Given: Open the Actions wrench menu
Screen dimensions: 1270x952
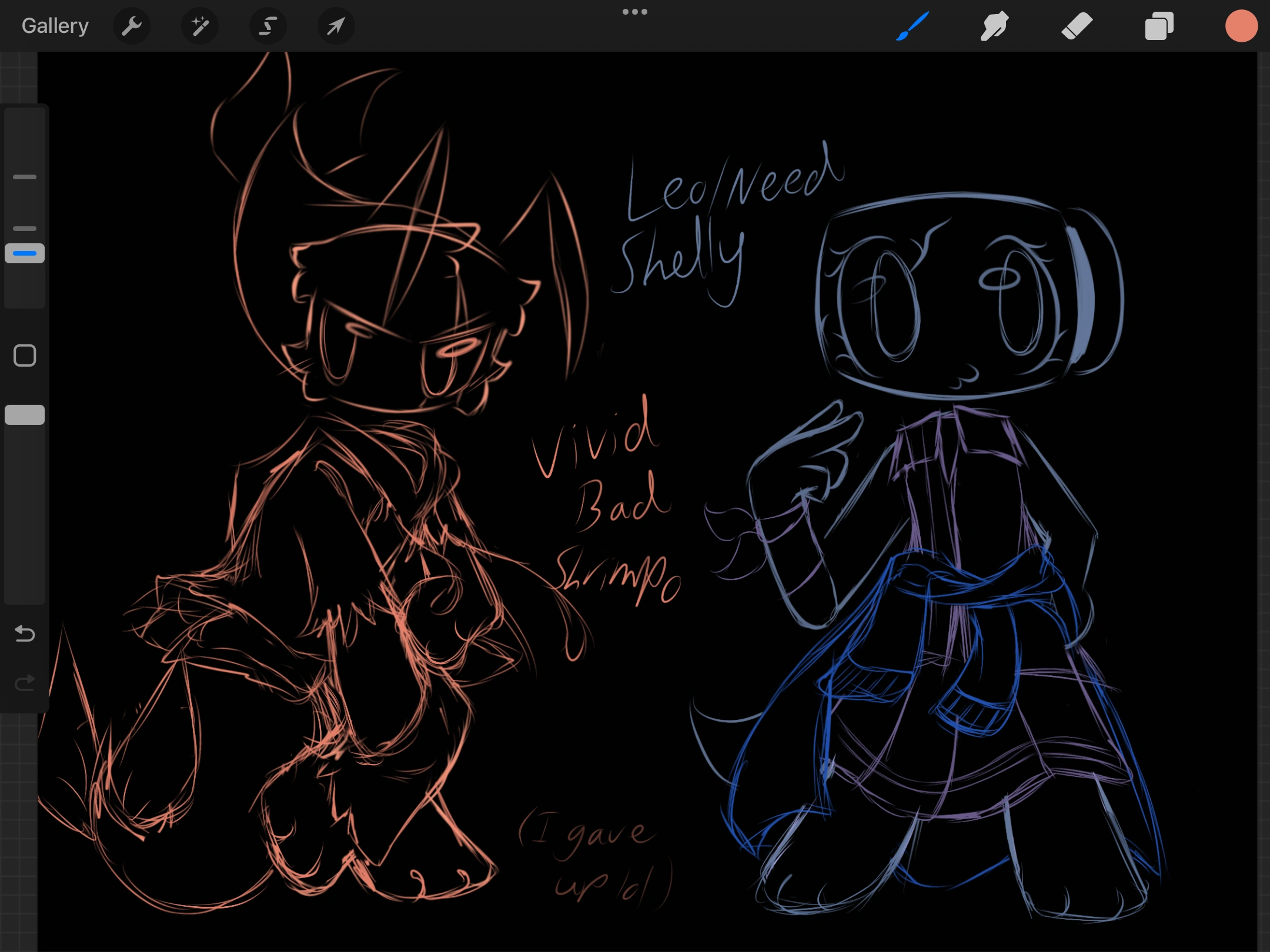Looking at the screenshot, I should (x=132, y=26).
